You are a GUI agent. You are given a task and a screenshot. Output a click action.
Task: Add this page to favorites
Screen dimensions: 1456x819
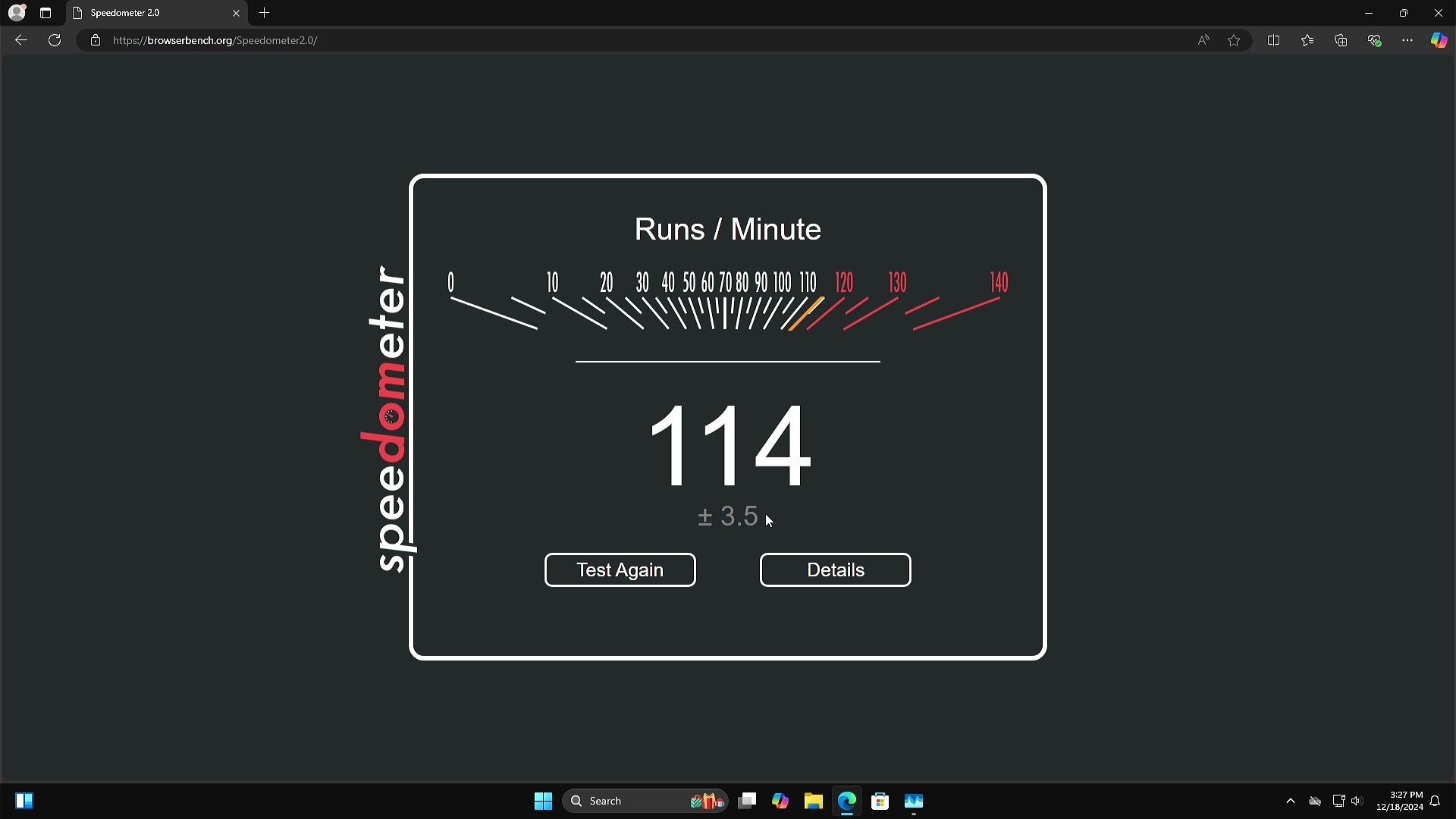click(1234, 40)
